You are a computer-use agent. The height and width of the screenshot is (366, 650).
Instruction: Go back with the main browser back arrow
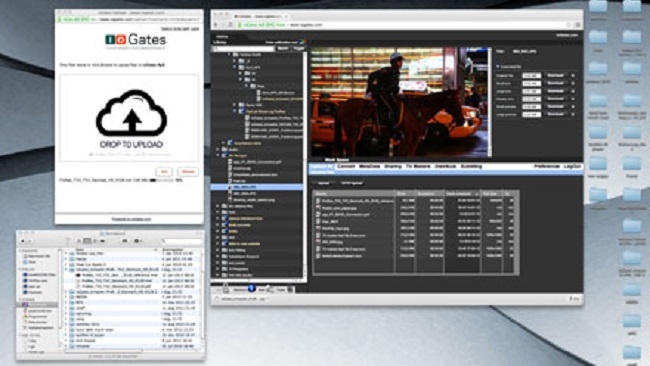(216, 25)
